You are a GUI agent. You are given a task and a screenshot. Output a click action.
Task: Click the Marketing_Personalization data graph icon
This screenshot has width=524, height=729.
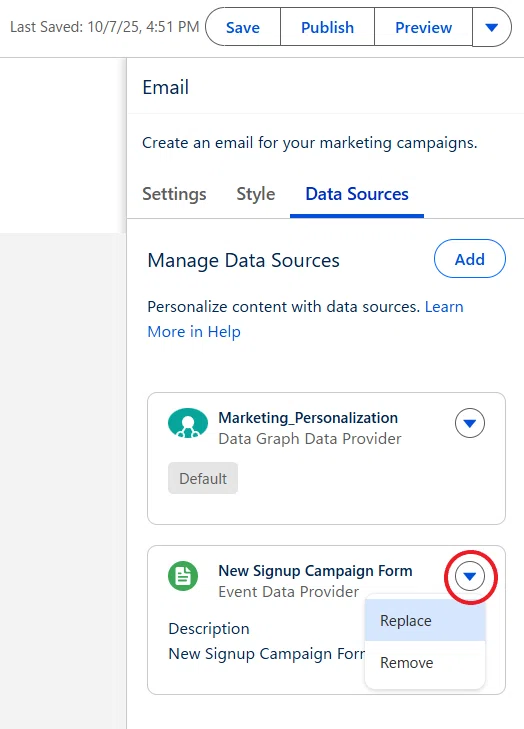click(188, 424)
